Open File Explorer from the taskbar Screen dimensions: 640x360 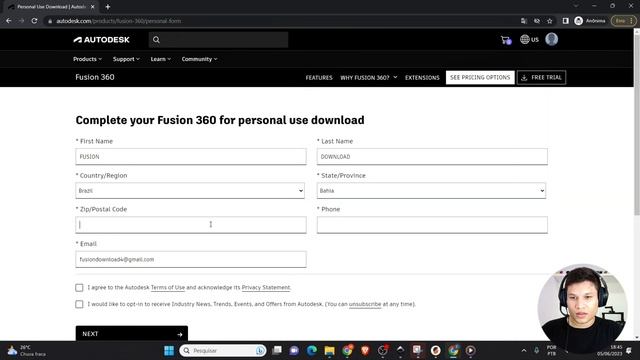[x=329, y=350]
